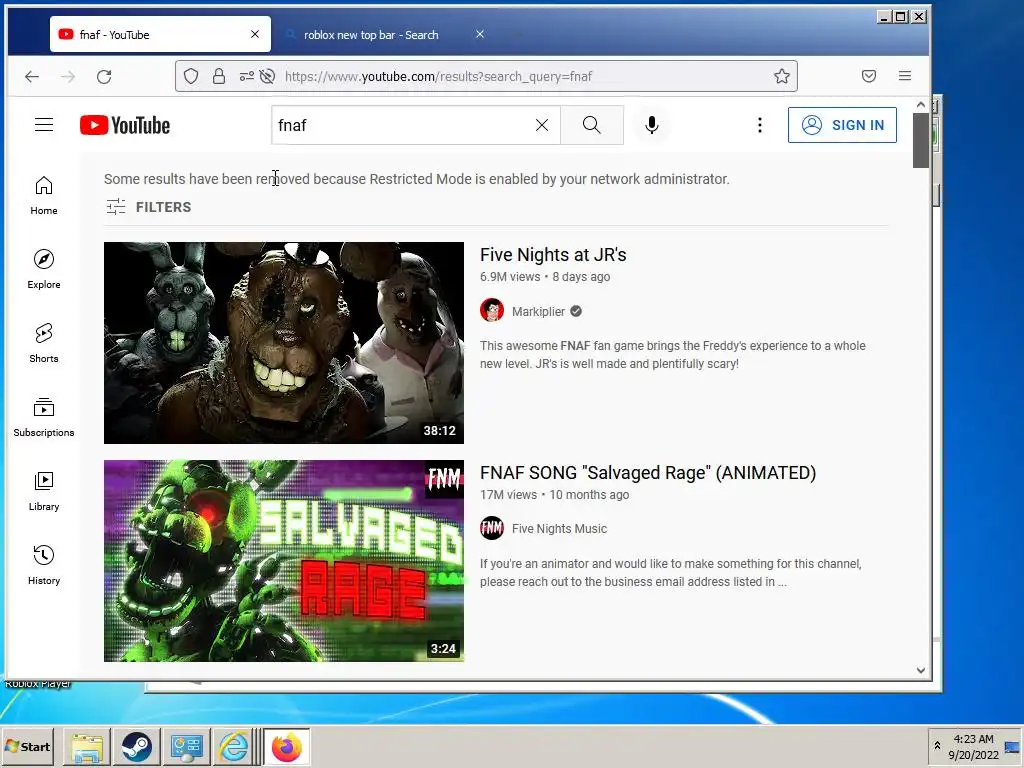Click the Restricted Mode notice text
This screenshot has height=768, width=1024.
(417, 179)
